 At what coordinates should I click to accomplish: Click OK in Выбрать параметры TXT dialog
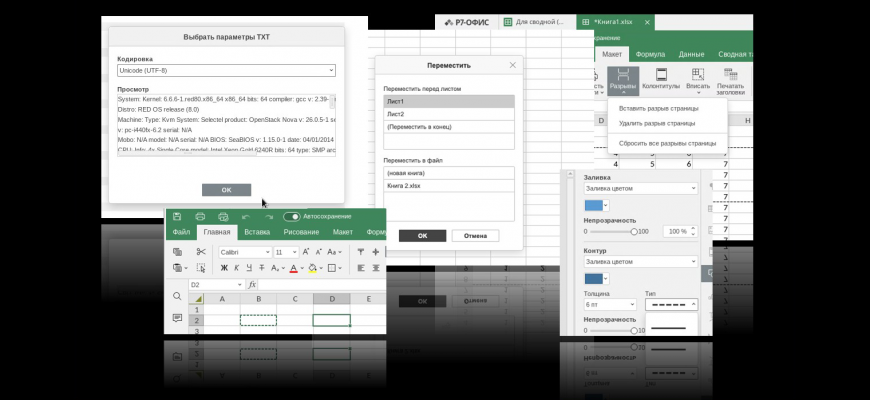(x=226, y=190)
